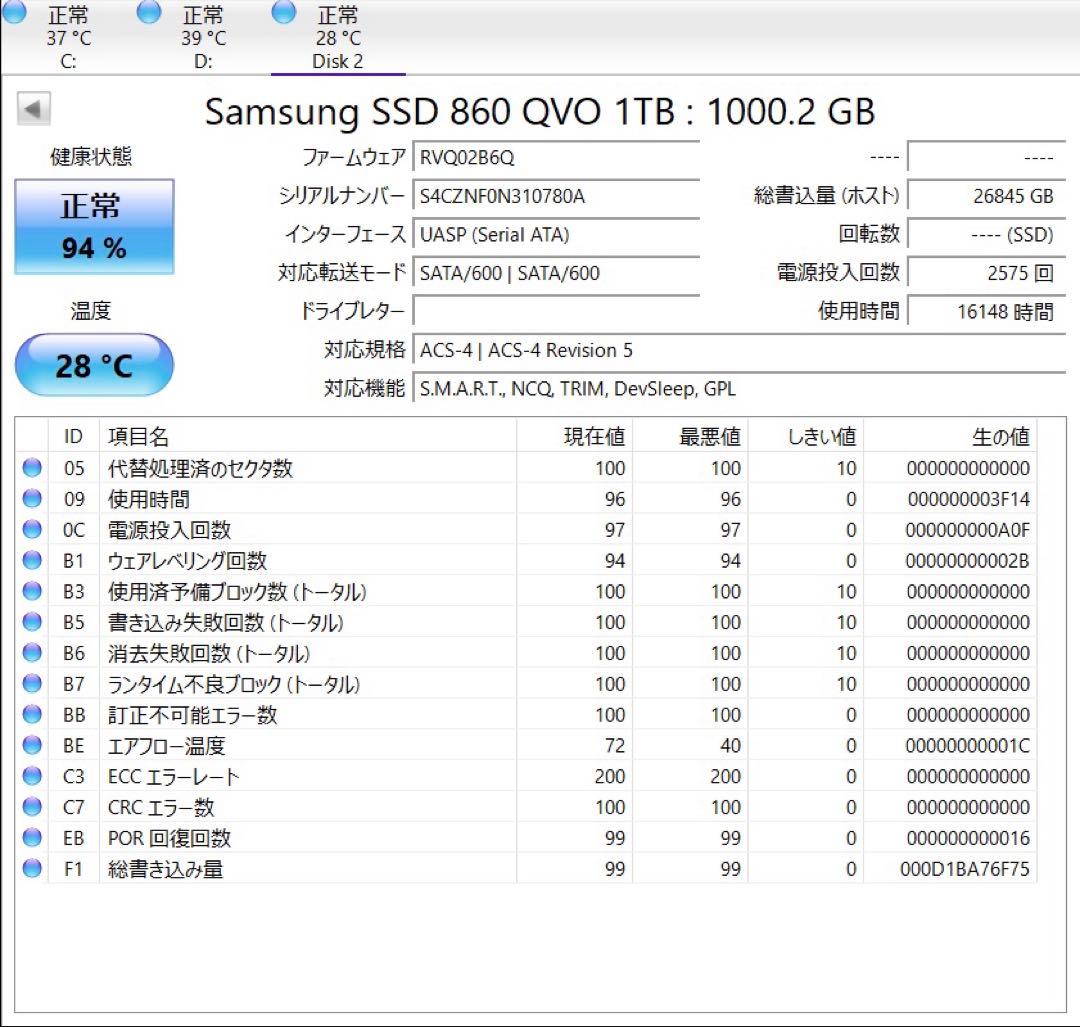The width and height of the screenshot is (1080, 1027).
Task: Click status circle for Disk 2
Action: [284, 12]
